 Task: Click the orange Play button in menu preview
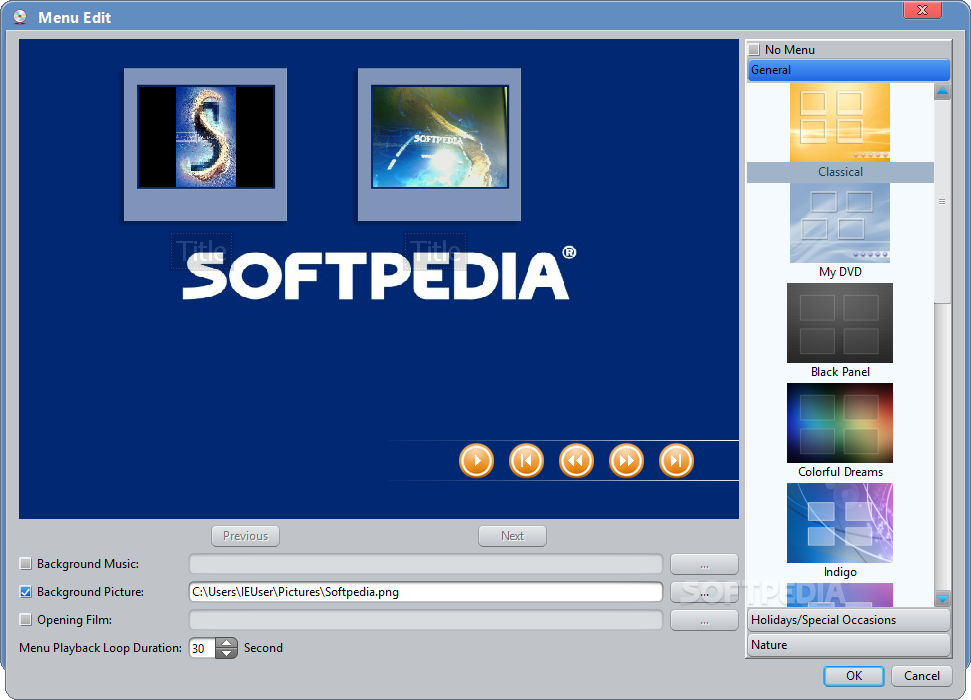pyautogui.click(x=476, y=461)
